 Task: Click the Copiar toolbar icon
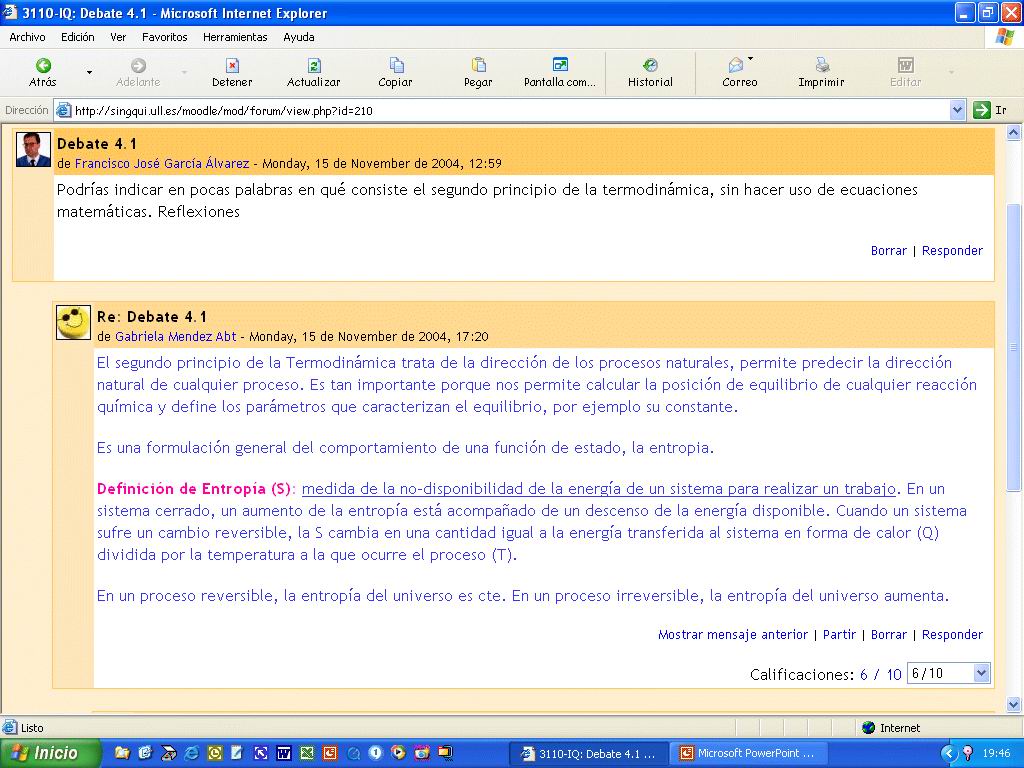pyautogui.click(x=396, y=66)
